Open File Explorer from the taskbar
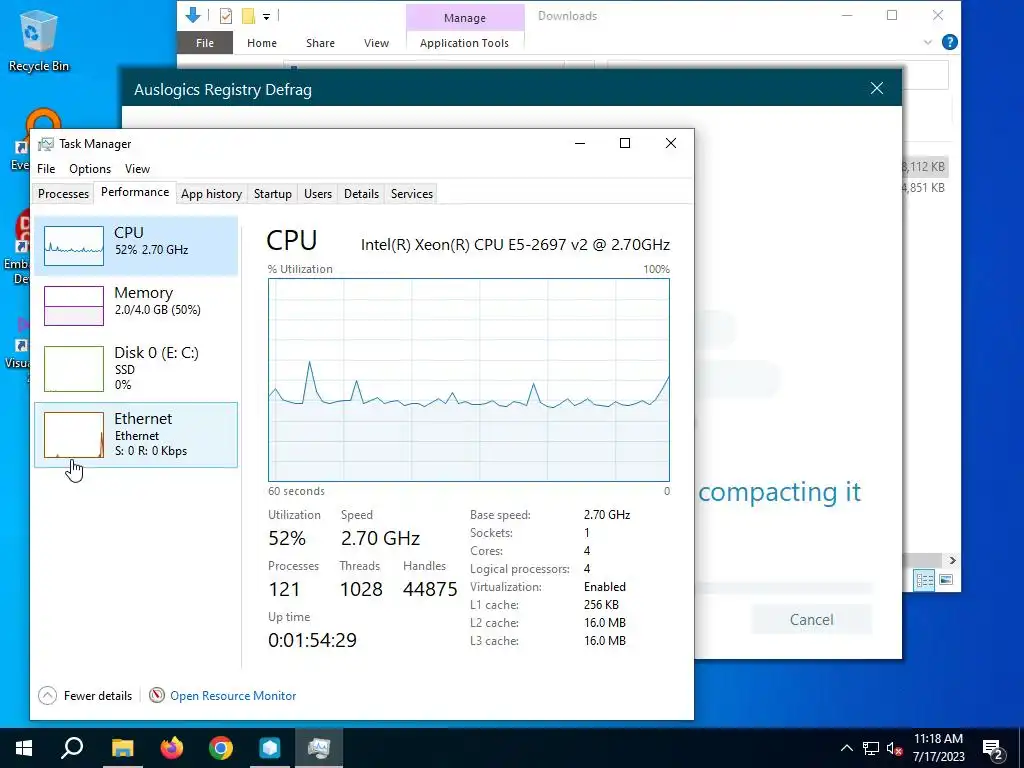The height and width of the screenshot is (768, 1024). [x=122, y=748]
